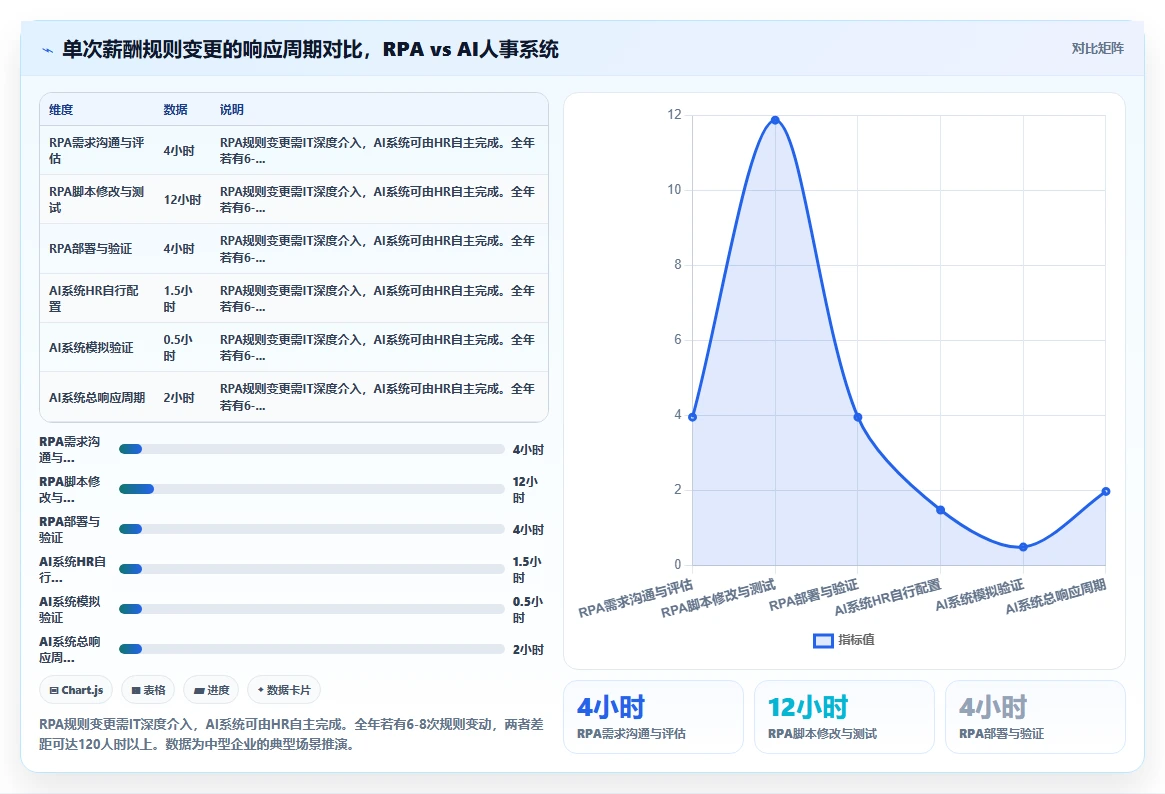Click the 对比矩阵 label in header
Viewport: 1165px width, 794px height.
1097,48
